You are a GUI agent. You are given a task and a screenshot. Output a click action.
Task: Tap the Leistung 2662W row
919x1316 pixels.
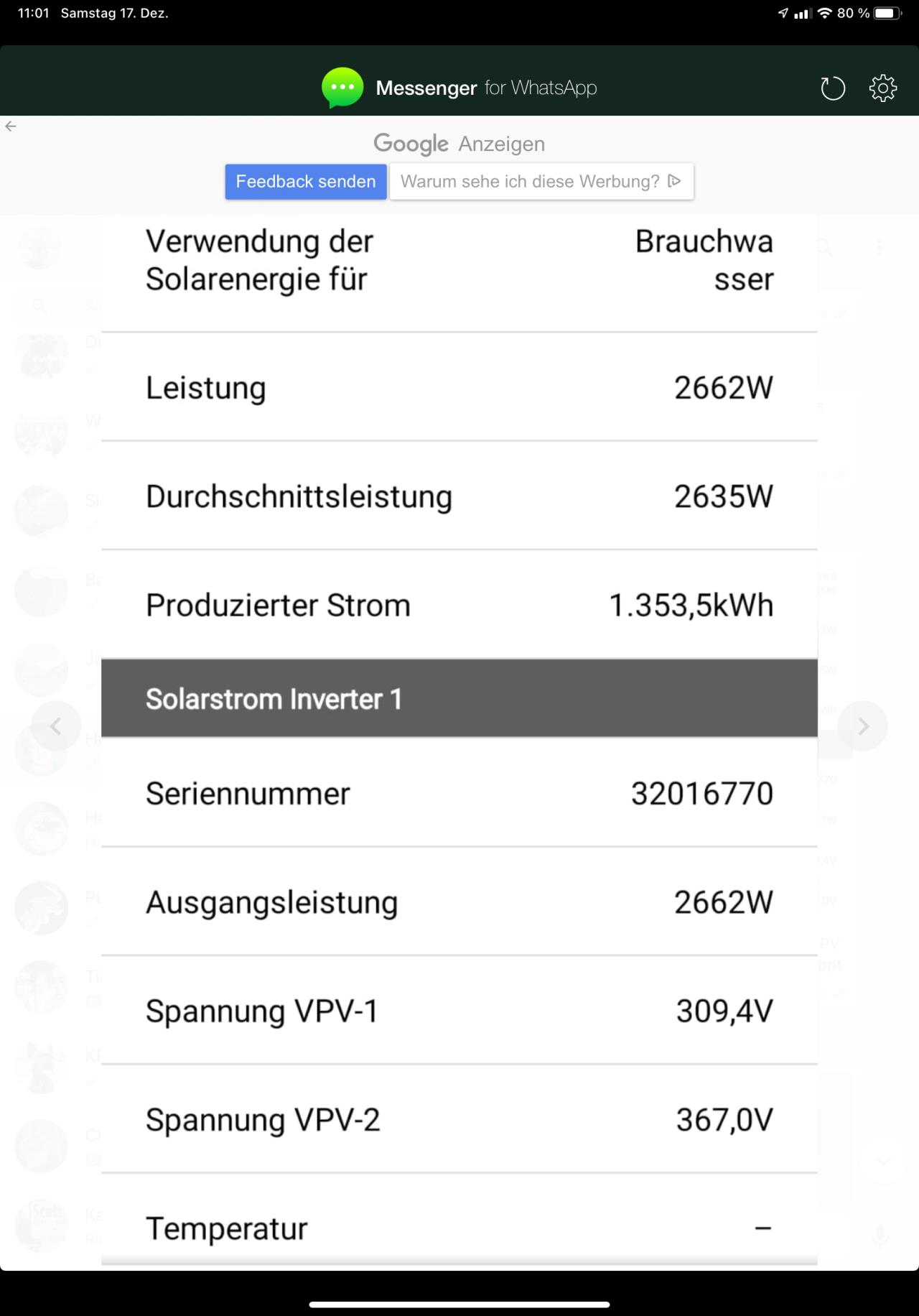click(x=459, y=387)
